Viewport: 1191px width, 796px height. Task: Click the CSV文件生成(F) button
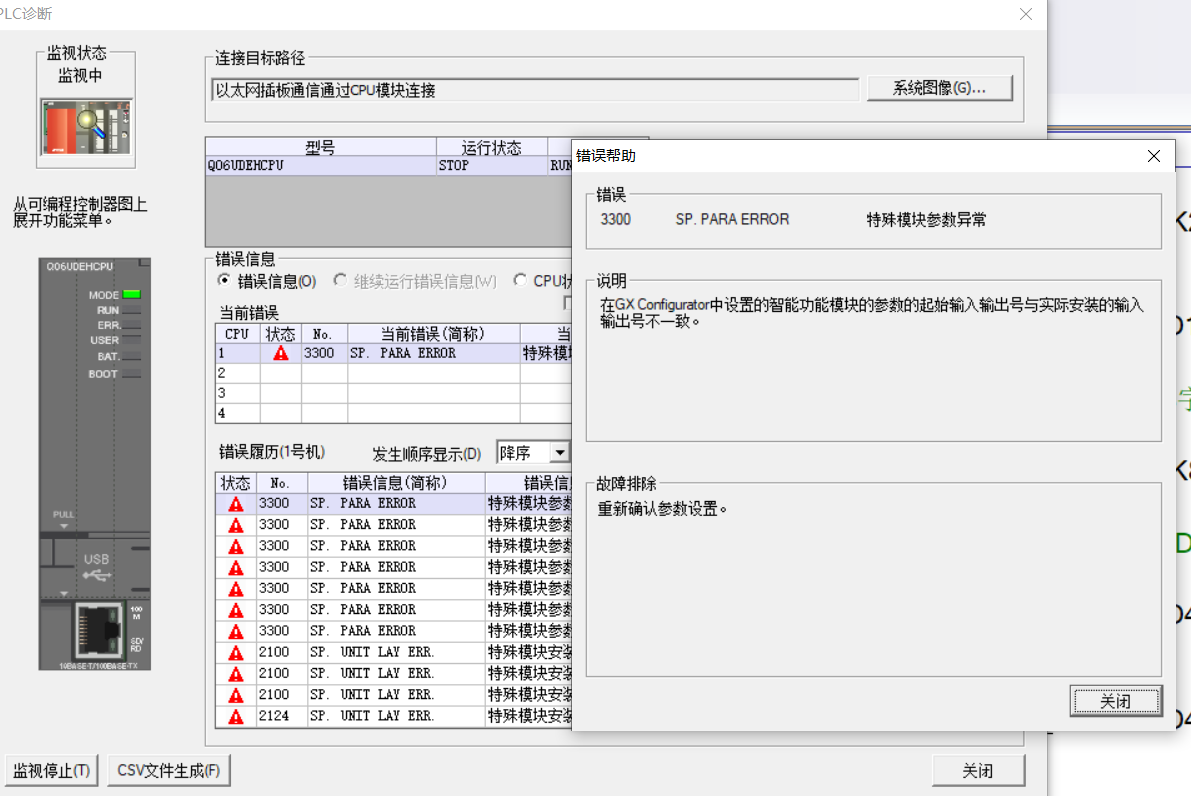[169, 771]
